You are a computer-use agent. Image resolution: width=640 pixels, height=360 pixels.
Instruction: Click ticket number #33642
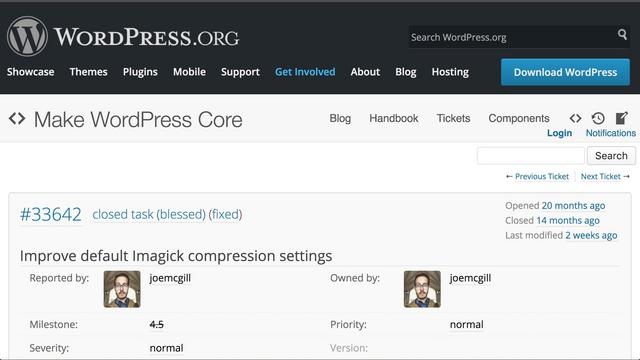tap(51, 214)
